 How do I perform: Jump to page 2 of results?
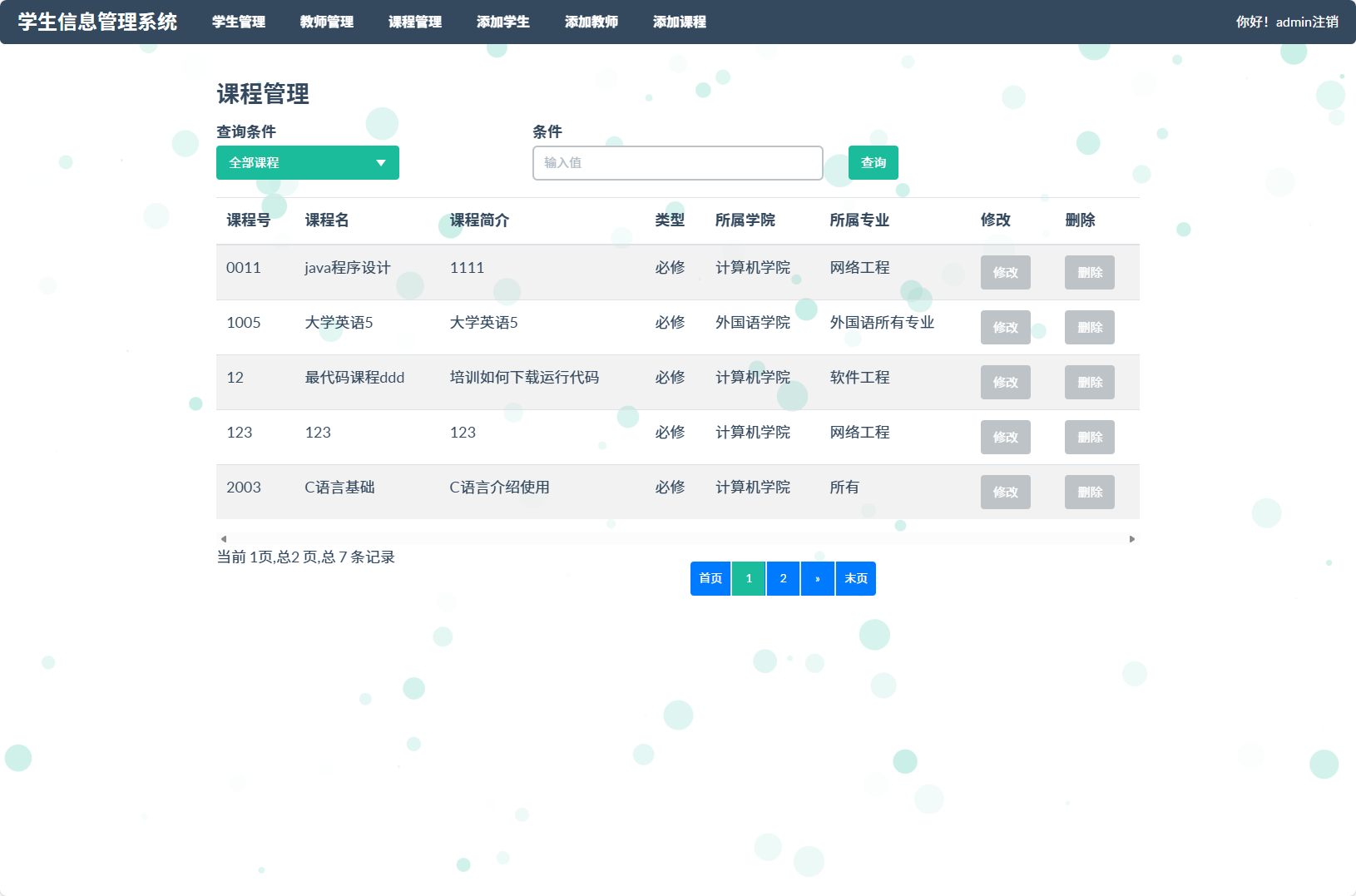[782, 578]
